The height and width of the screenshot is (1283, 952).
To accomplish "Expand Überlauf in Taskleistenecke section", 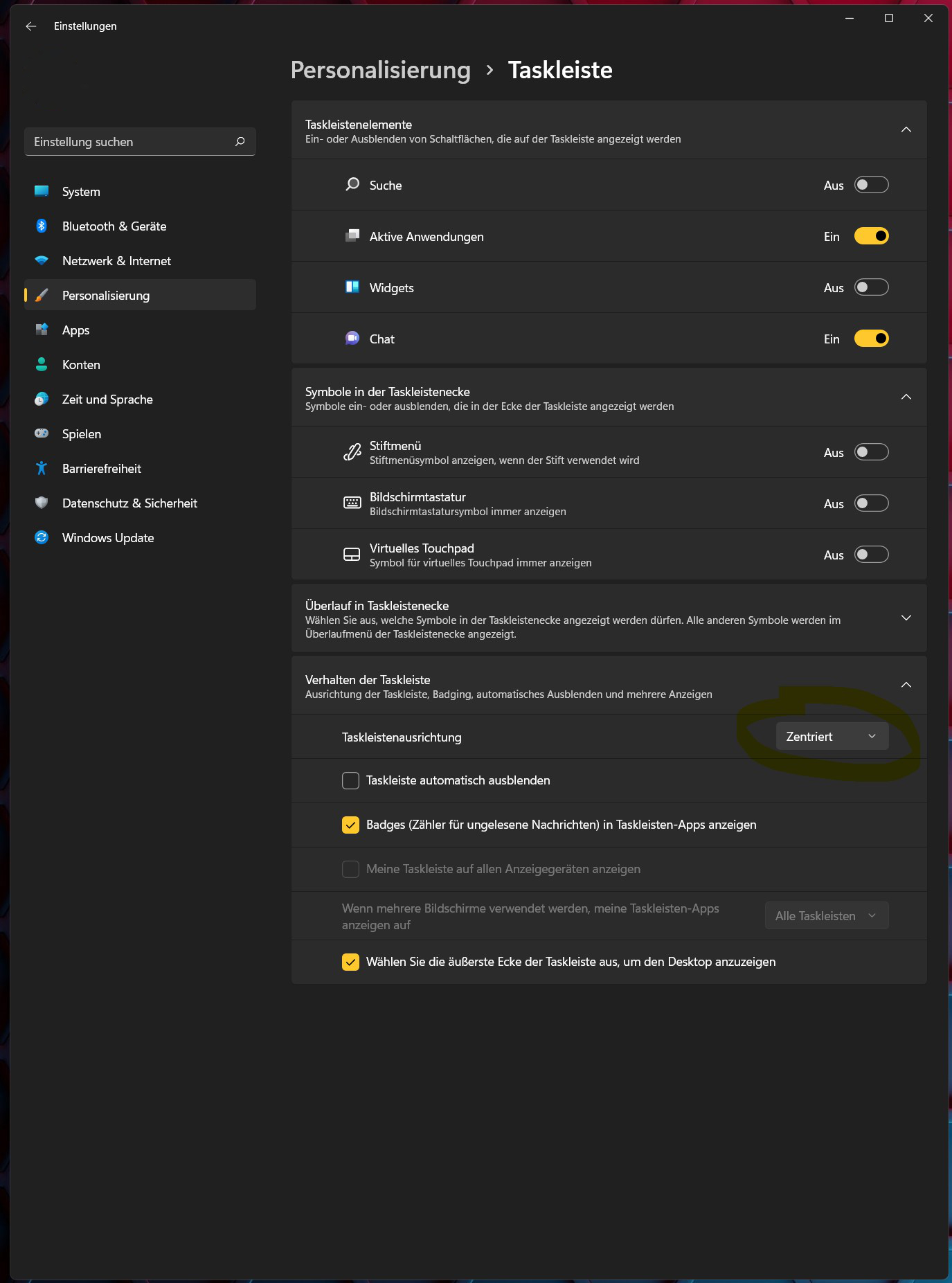I will point(906,618).
